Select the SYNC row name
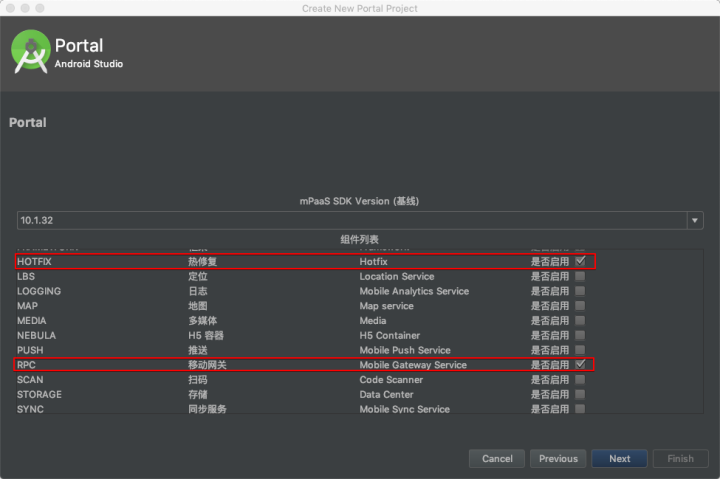Viewport: 720px width, 479px height. (x=30, y=409)
